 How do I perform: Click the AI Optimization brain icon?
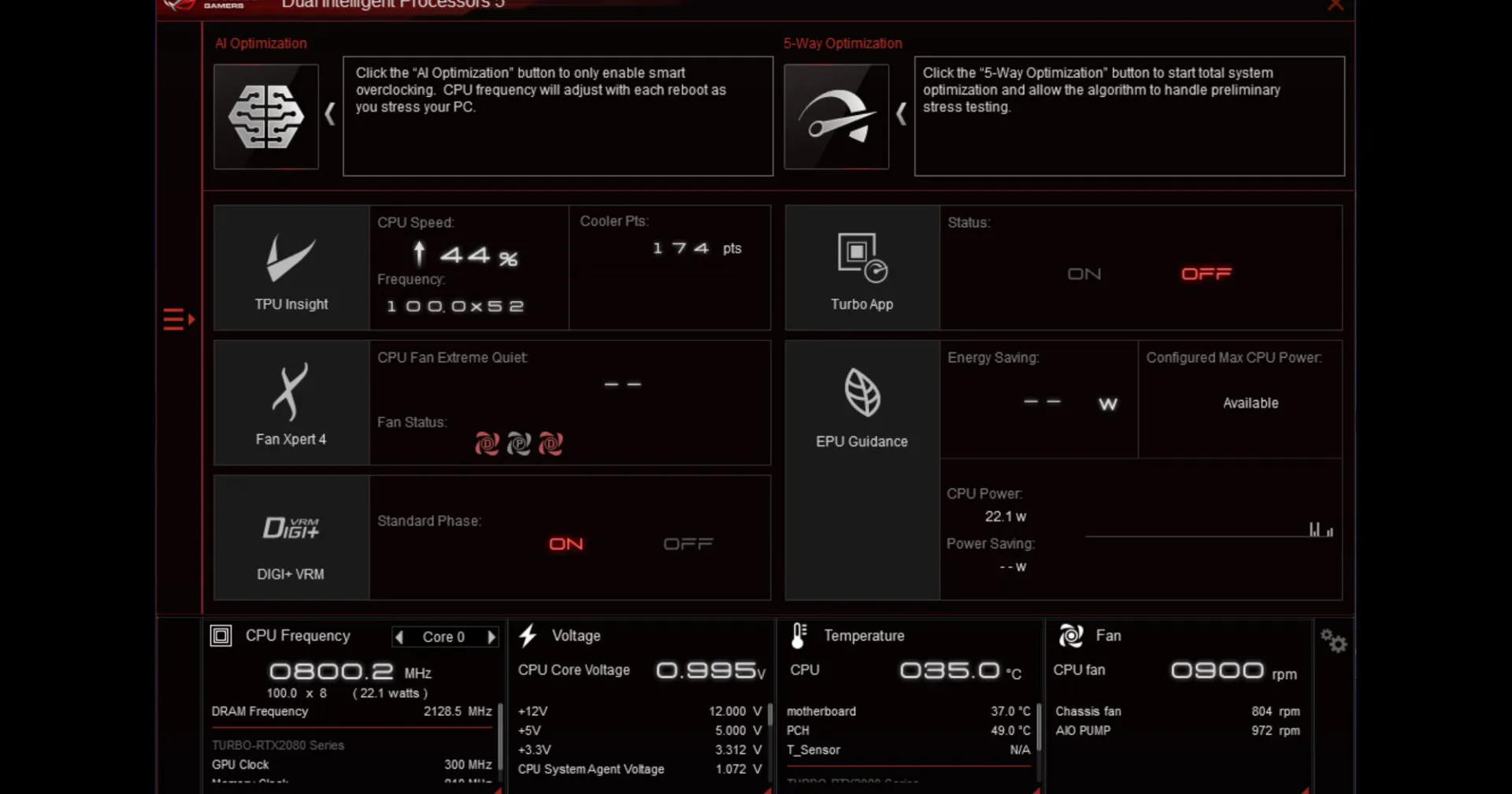[x=266, y=117]
